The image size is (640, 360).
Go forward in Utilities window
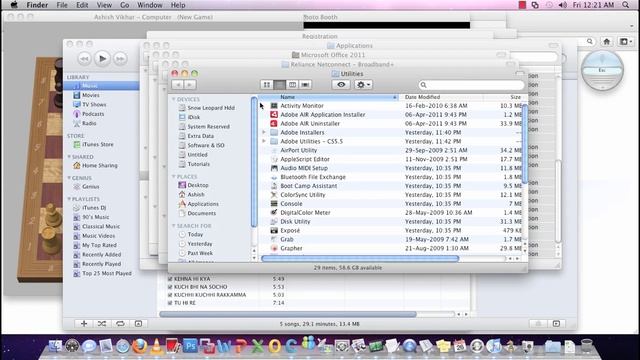190,84
